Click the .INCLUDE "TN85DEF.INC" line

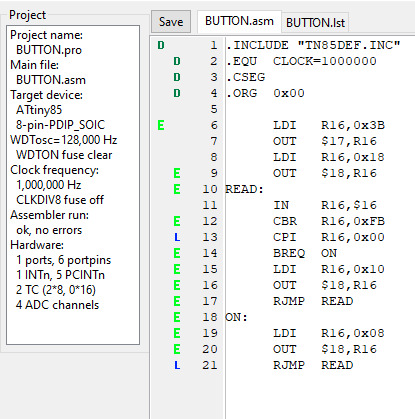(x=313, y=45)
